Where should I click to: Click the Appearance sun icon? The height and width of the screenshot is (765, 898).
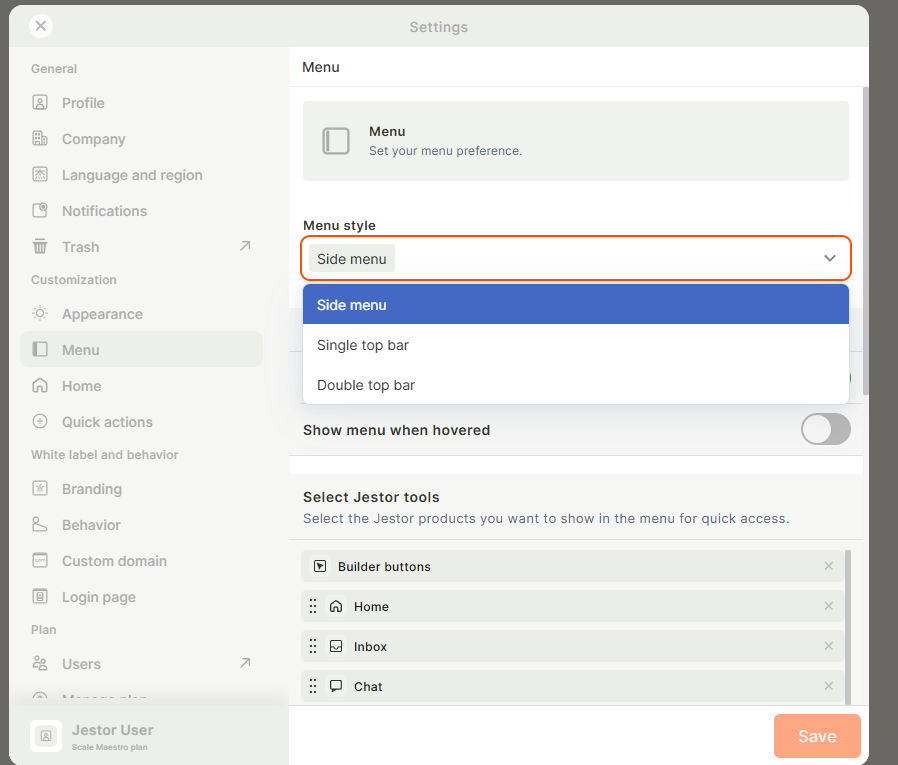[40, 313]
